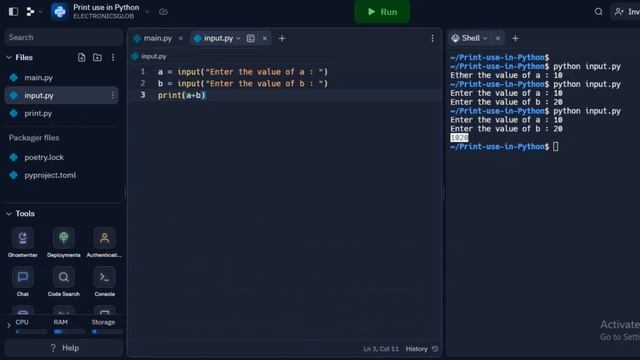The height and width of the screenshot is (360, 640).
Task: Click the Ln 3, Col 11 status
Action: 381,349
